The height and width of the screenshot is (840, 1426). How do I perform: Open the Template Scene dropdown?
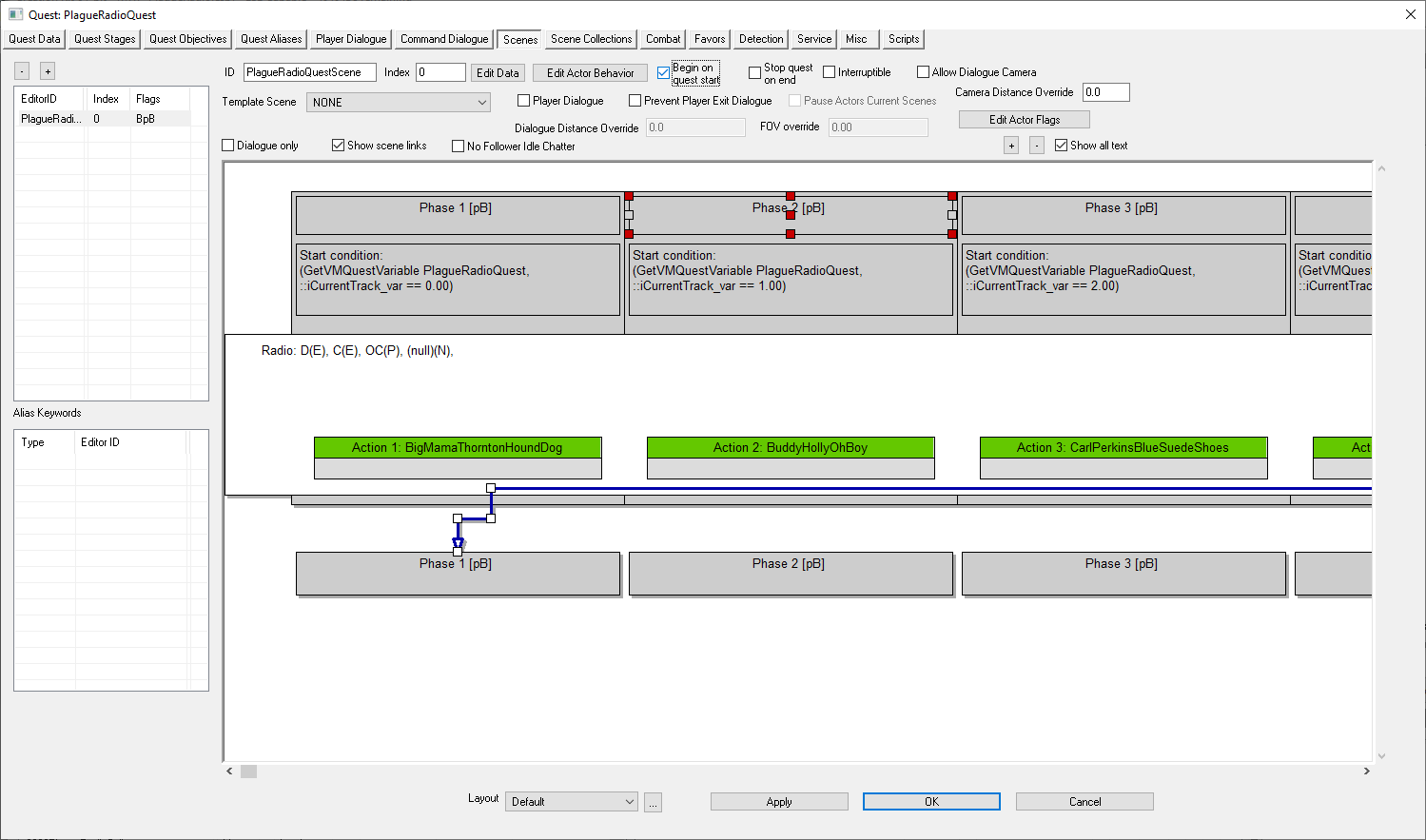(399, 103)
